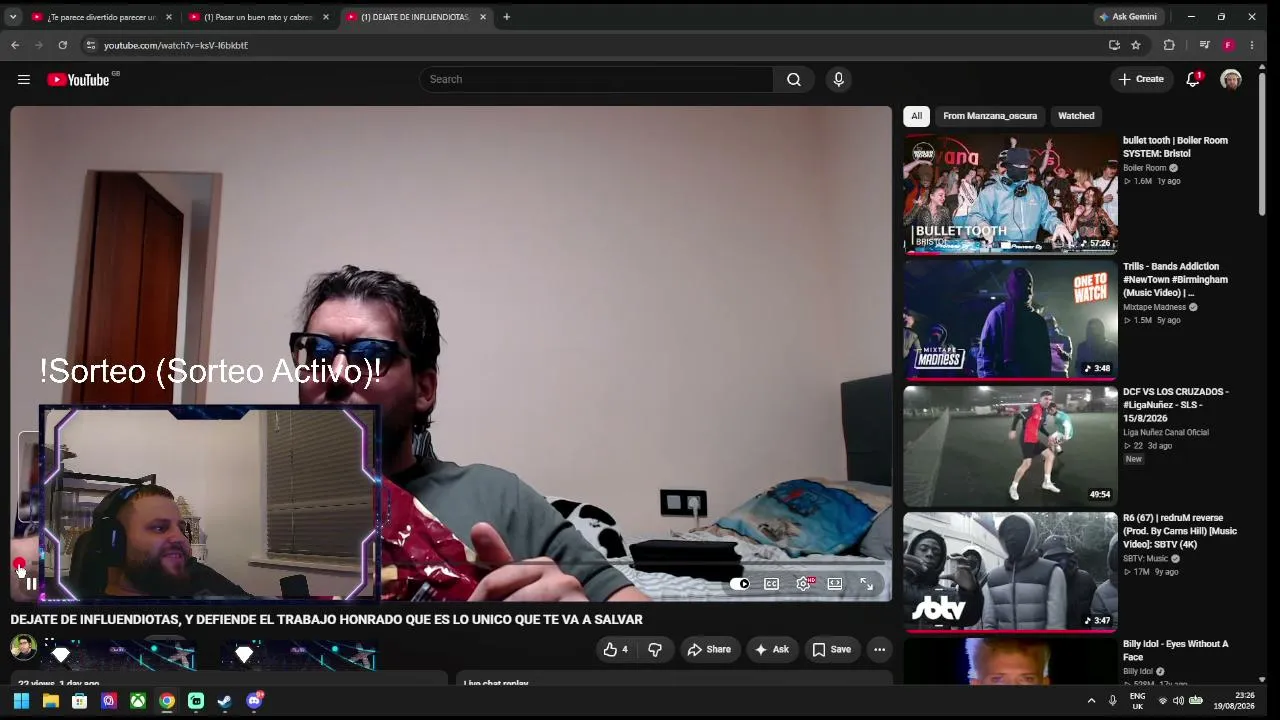Open Xbox app from taskbar
The height and width of the screenshot is (720, 1280).
[138, 701]
